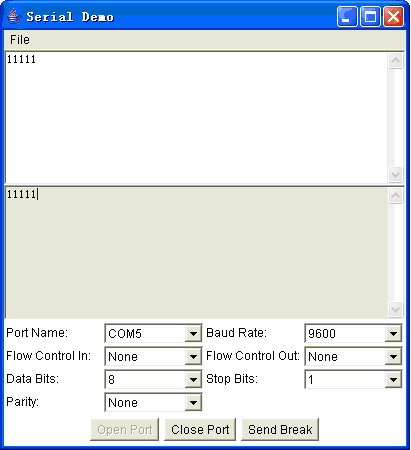
Task: Click the Flow Control In: label
Action: [x=49, y=356]
